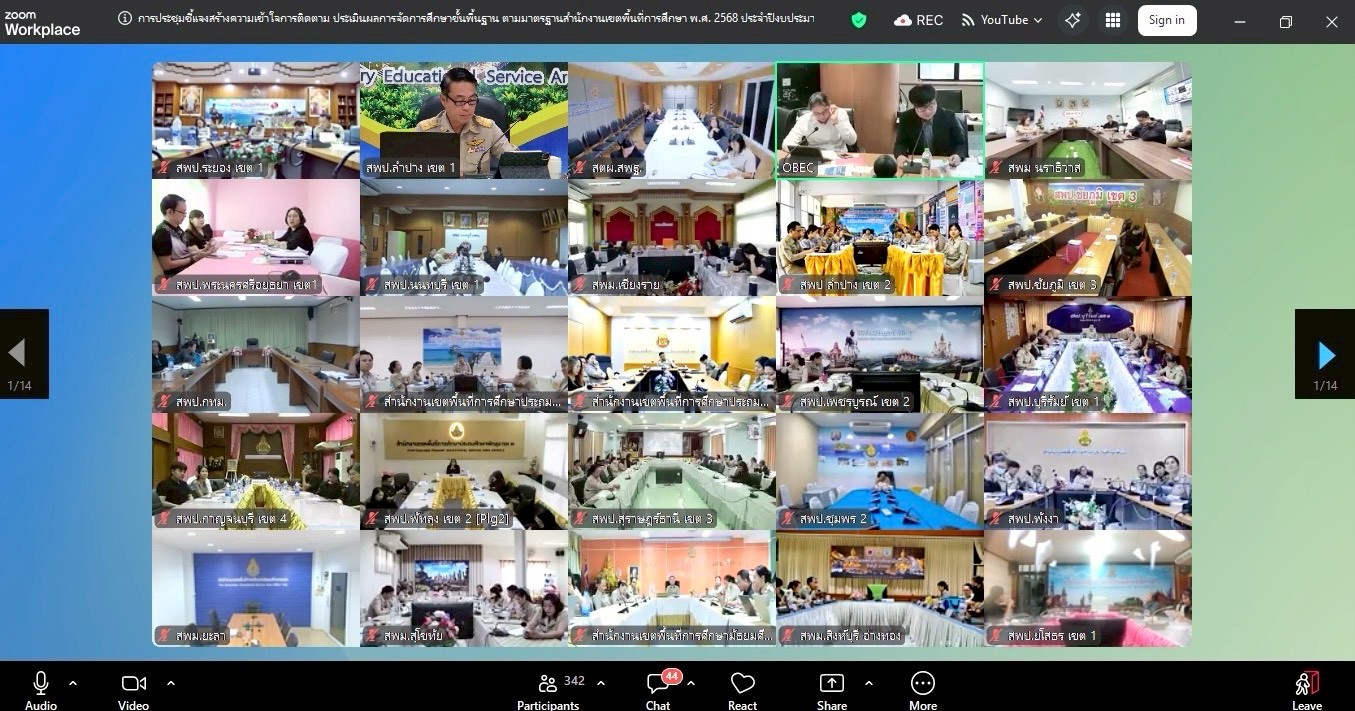Toggle the Audio microphone
This screenshot has width=1355, height=711.
40,687
